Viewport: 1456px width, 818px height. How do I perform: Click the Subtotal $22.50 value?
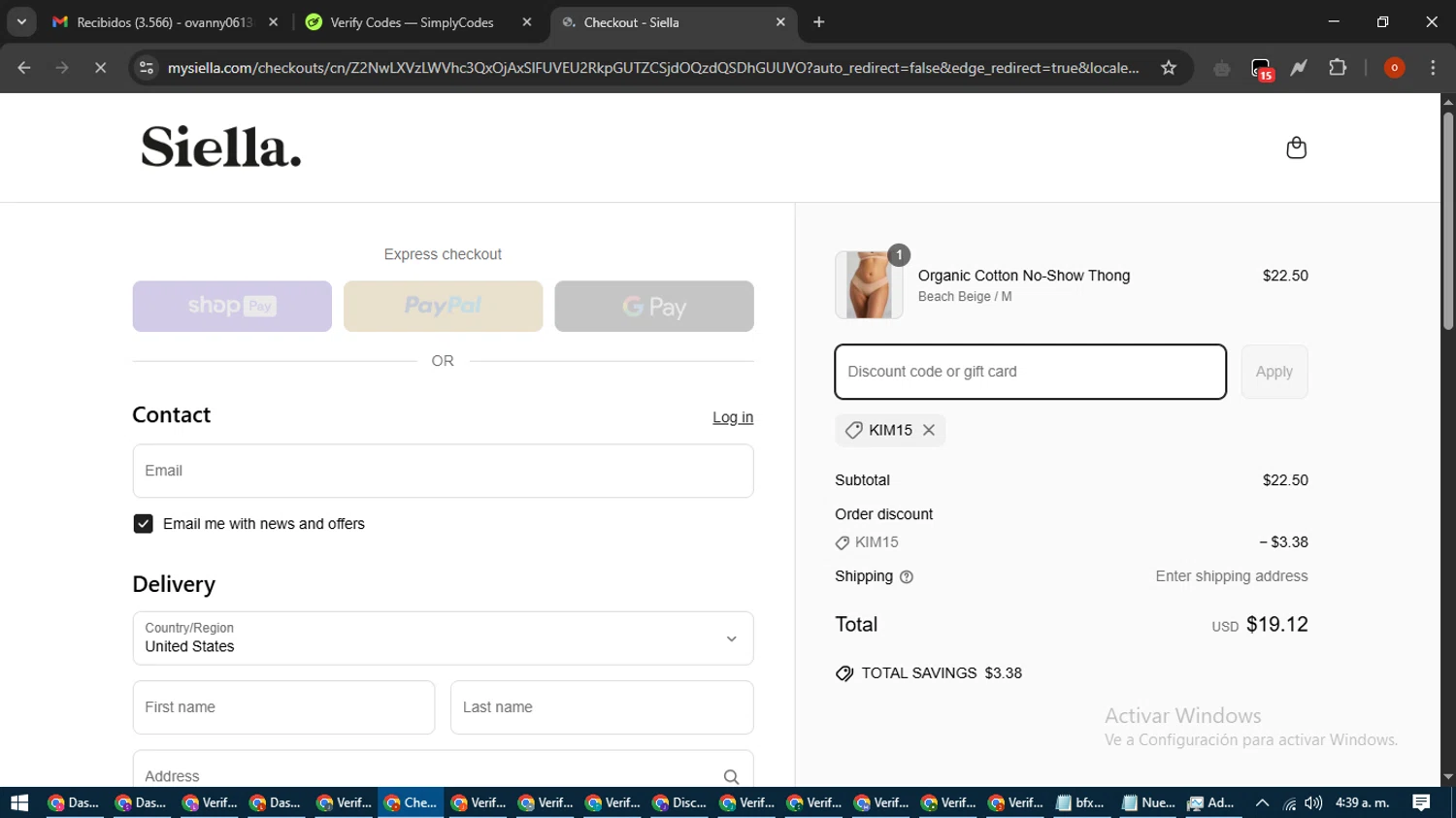tap(1285, 480)
